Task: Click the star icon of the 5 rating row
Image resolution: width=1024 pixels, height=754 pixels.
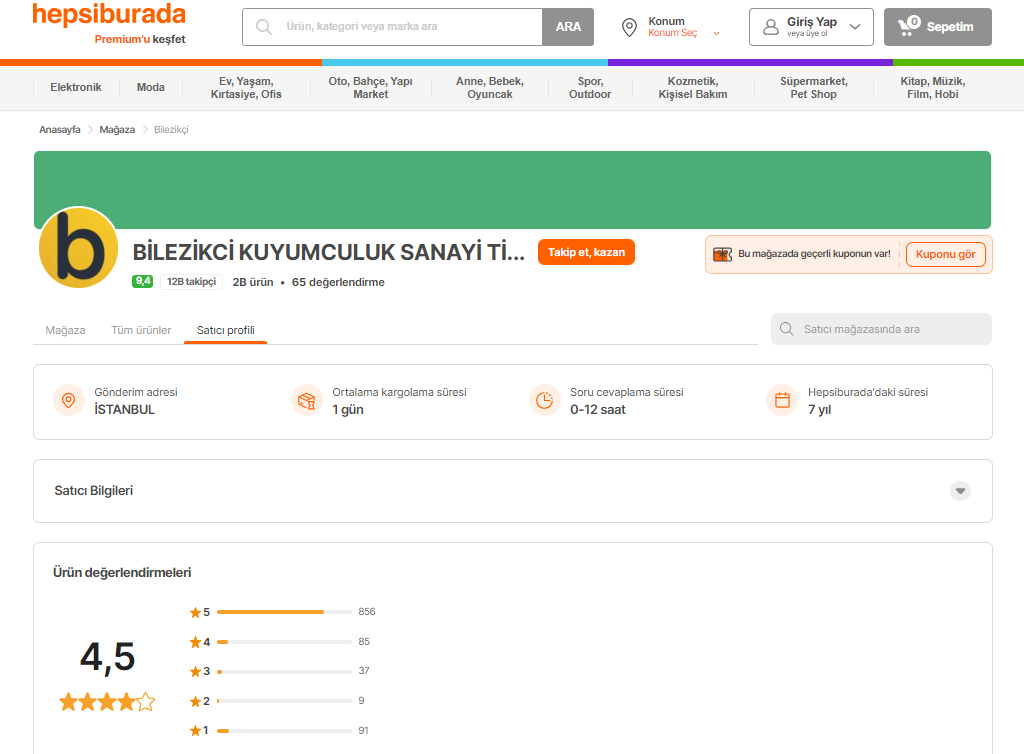Action: 195,612
